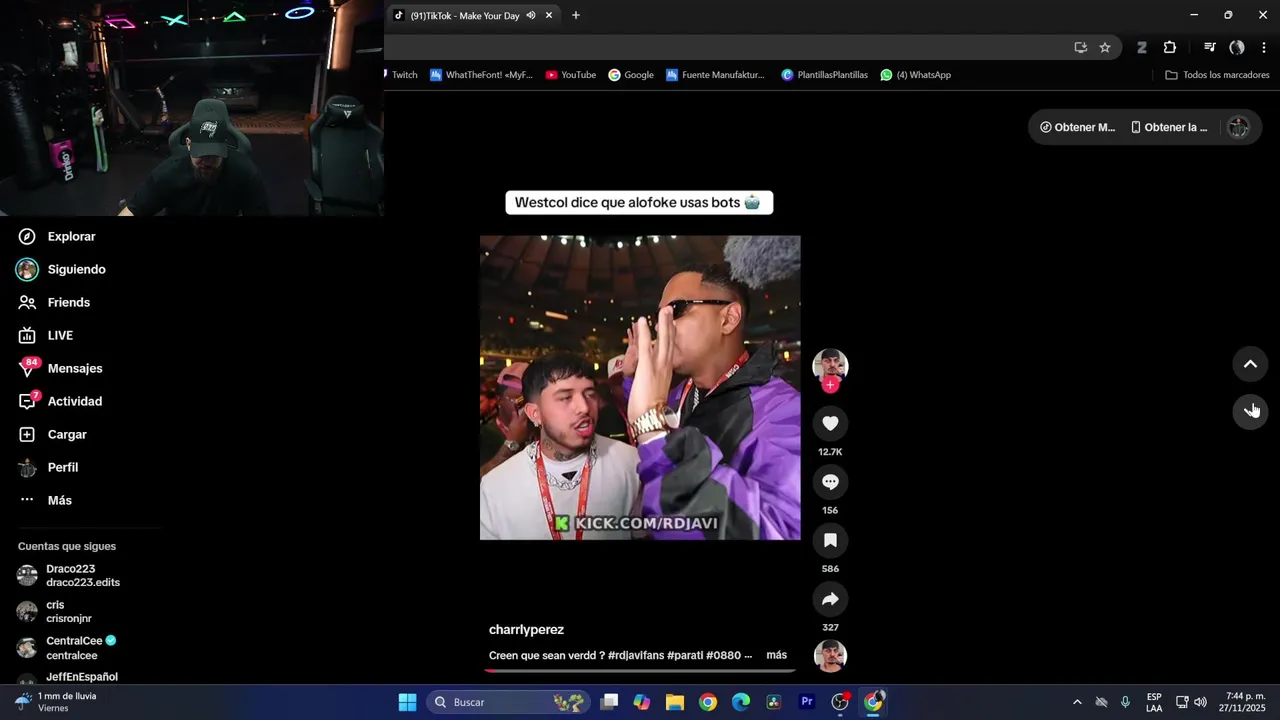Screen dimensions: 1280x720
Task: Like the video with the heart icon
Action: 830,423
